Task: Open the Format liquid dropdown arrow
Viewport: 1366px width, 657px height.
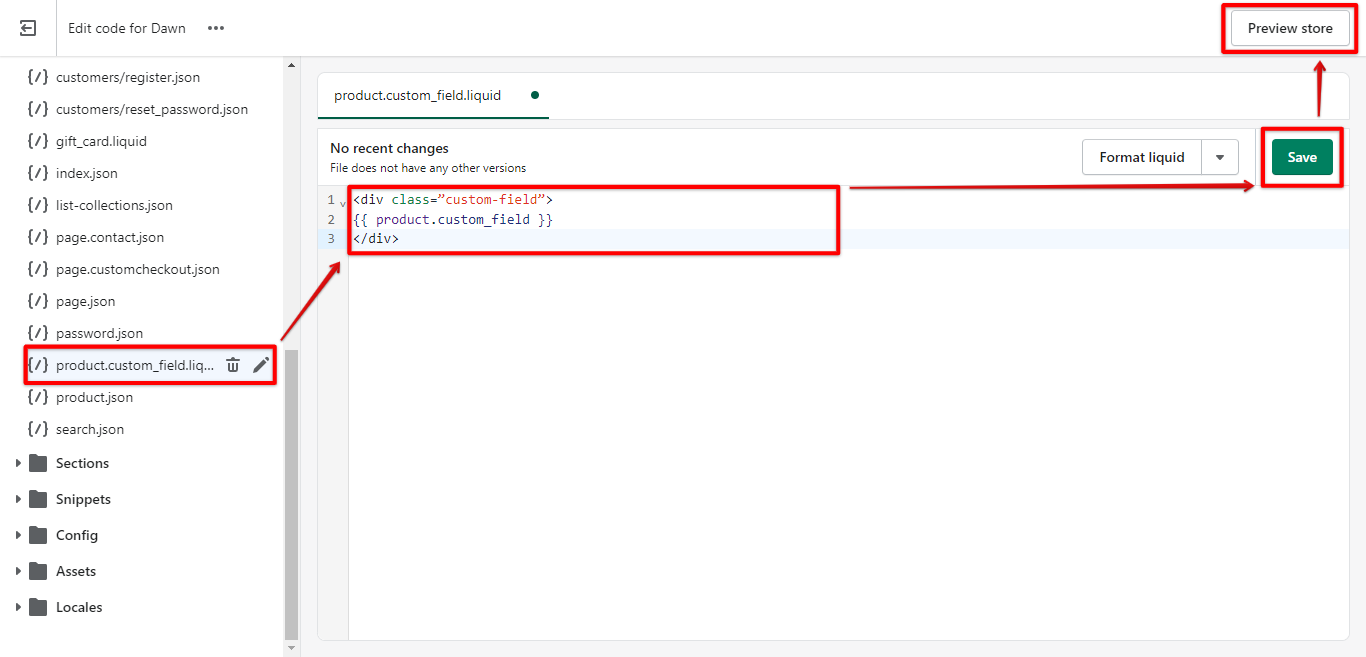Action: click(1219, 157)
